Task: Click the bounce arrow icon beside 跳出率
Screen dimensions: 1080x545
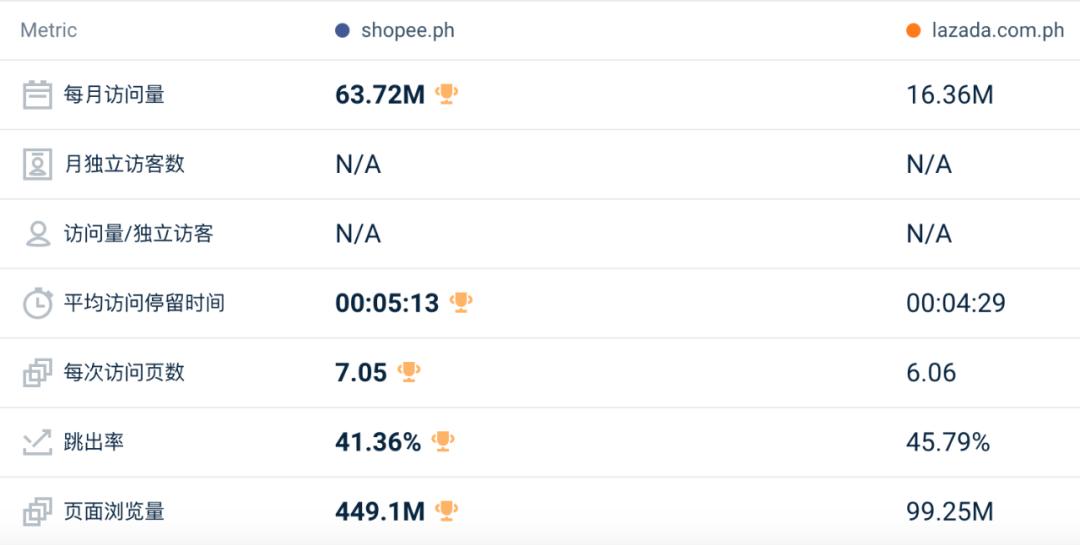Action: (x=37, y=442)
